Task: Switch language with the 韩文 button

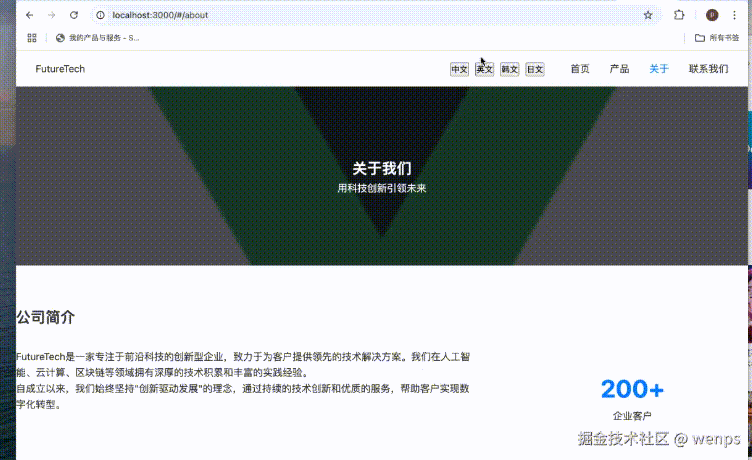Action: point(509,69)
